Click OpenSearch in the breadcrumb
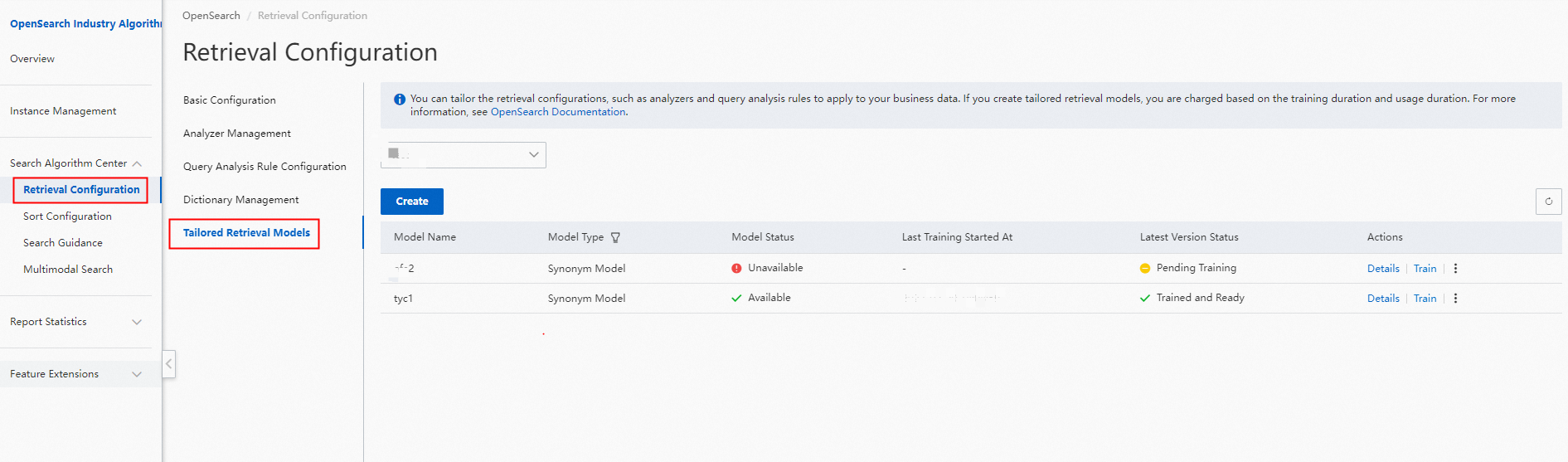Viewport: 1568px width, 462px height. tap(211, 16)
